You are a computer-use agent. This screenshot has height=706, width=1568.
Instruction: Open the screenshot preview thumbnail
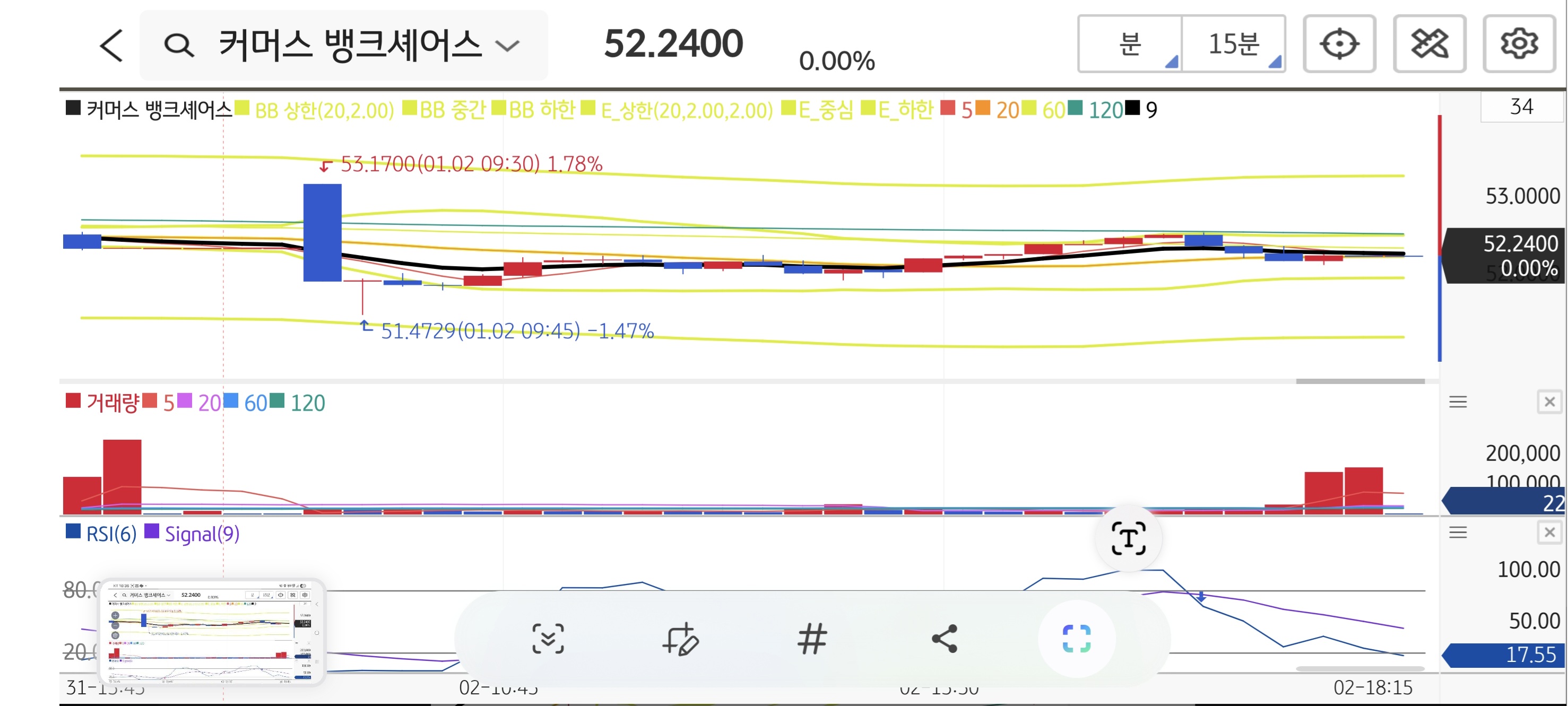tap(211, 632)
